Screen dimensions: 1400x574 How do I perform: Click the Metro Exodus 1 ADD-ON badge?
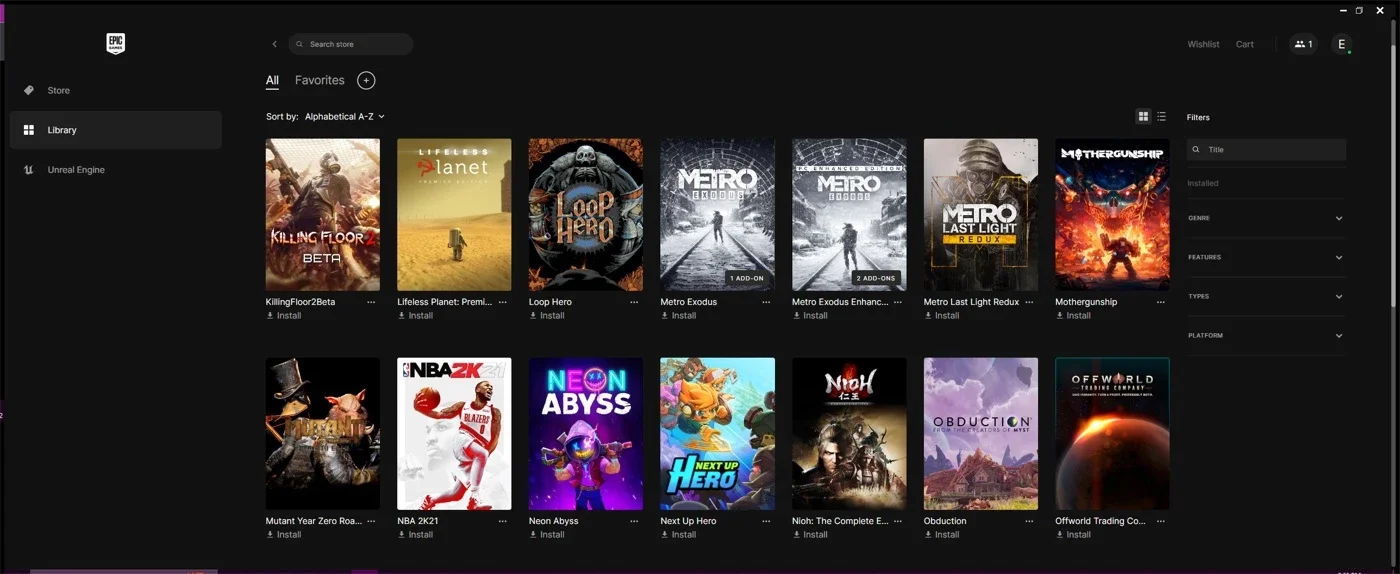coord(746,278)
